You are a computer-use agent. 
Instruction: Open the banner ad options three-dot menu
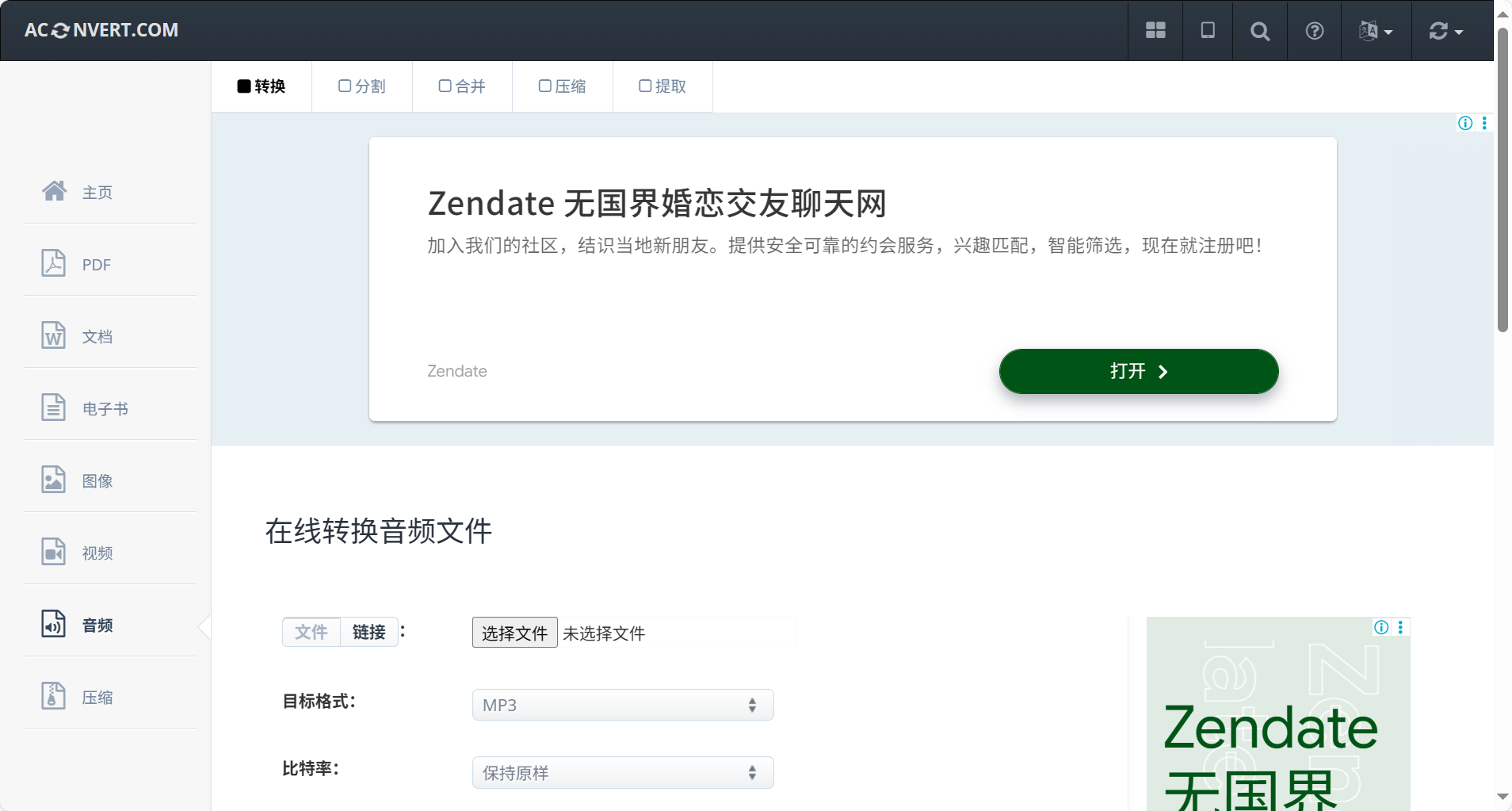coord(1484,123)
